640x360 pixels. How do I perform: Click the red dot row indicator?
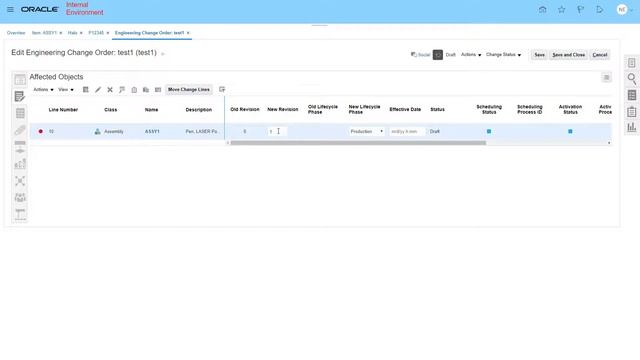click(40, 131)
